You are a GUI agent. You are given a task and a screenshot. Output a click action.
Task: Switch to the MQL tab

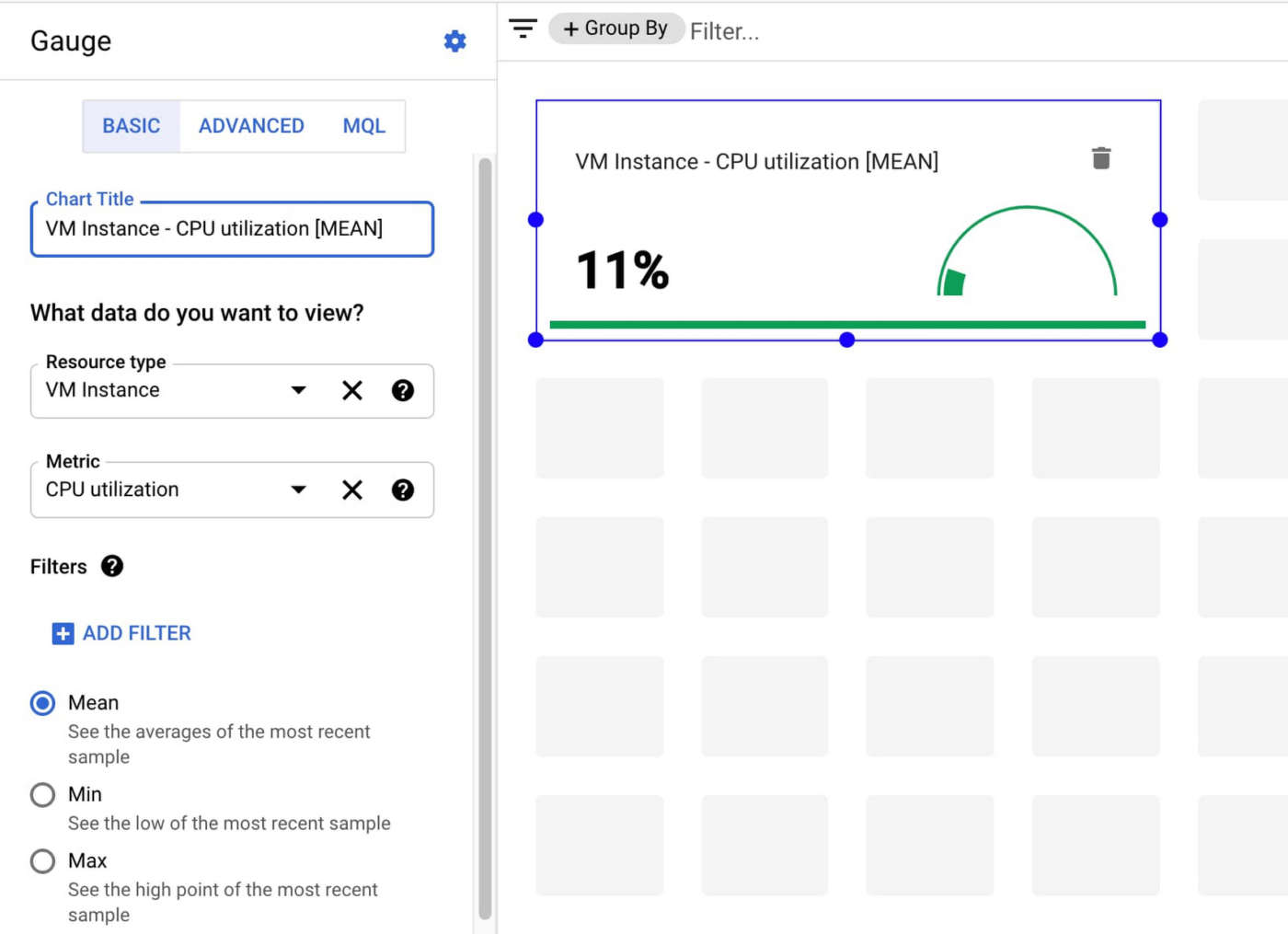[363, 126]
